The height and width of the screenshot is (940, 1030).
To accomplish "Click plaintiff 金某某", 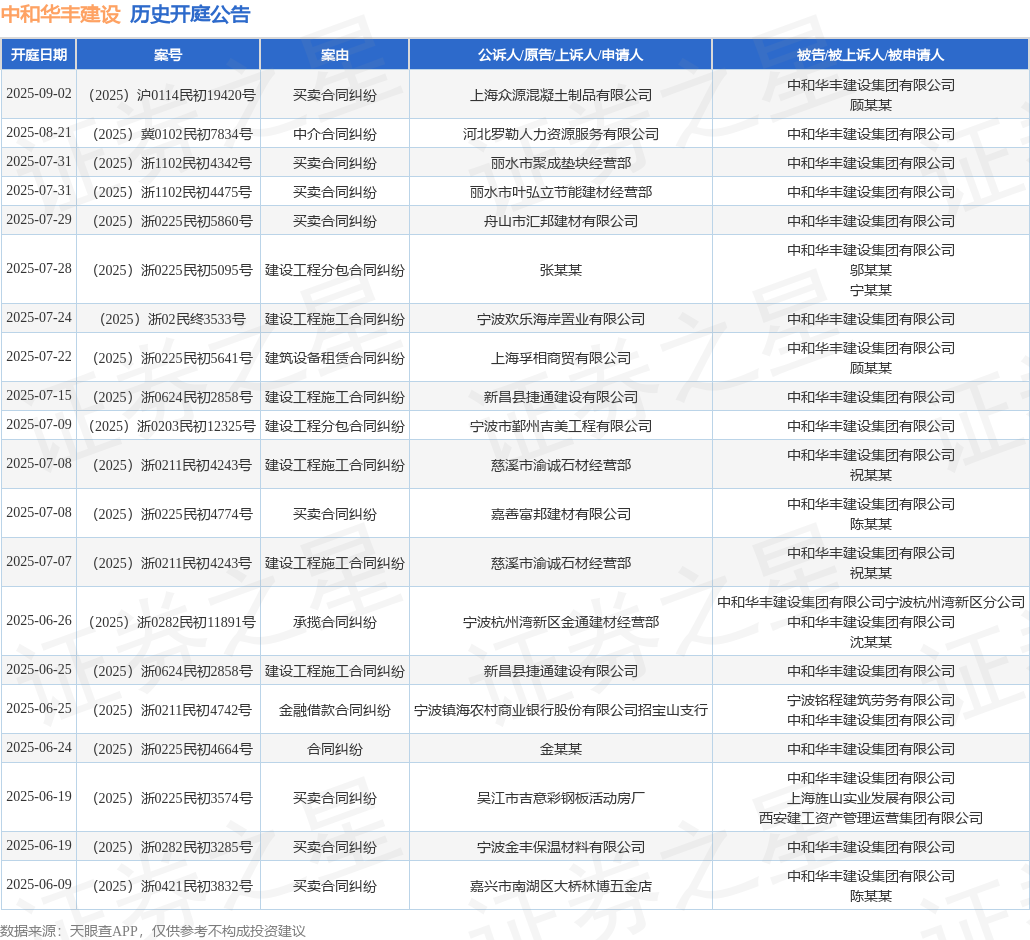I will (560, 749).
